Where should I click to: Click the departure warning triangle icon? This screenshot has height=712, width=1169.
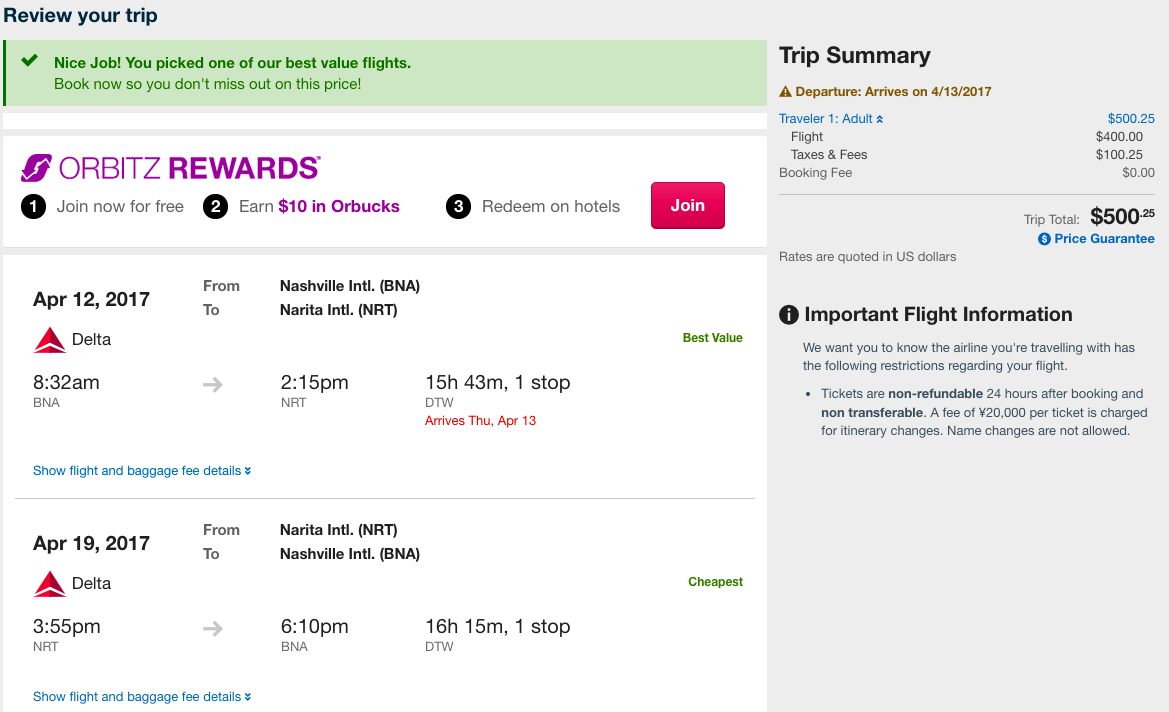coord(785,92)
